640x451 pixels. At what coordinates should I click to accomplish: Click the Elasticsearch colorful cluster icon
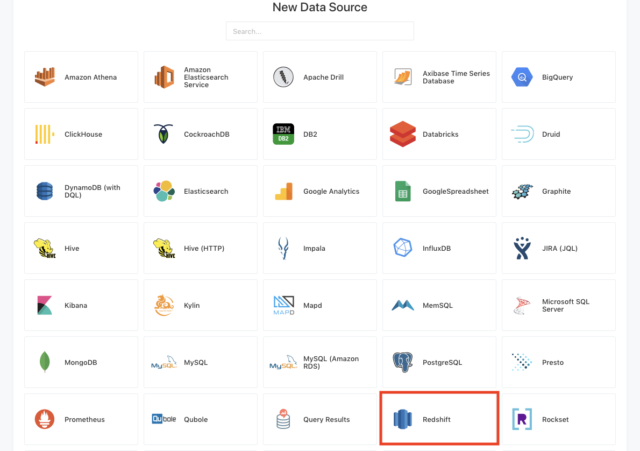(164, 191)
